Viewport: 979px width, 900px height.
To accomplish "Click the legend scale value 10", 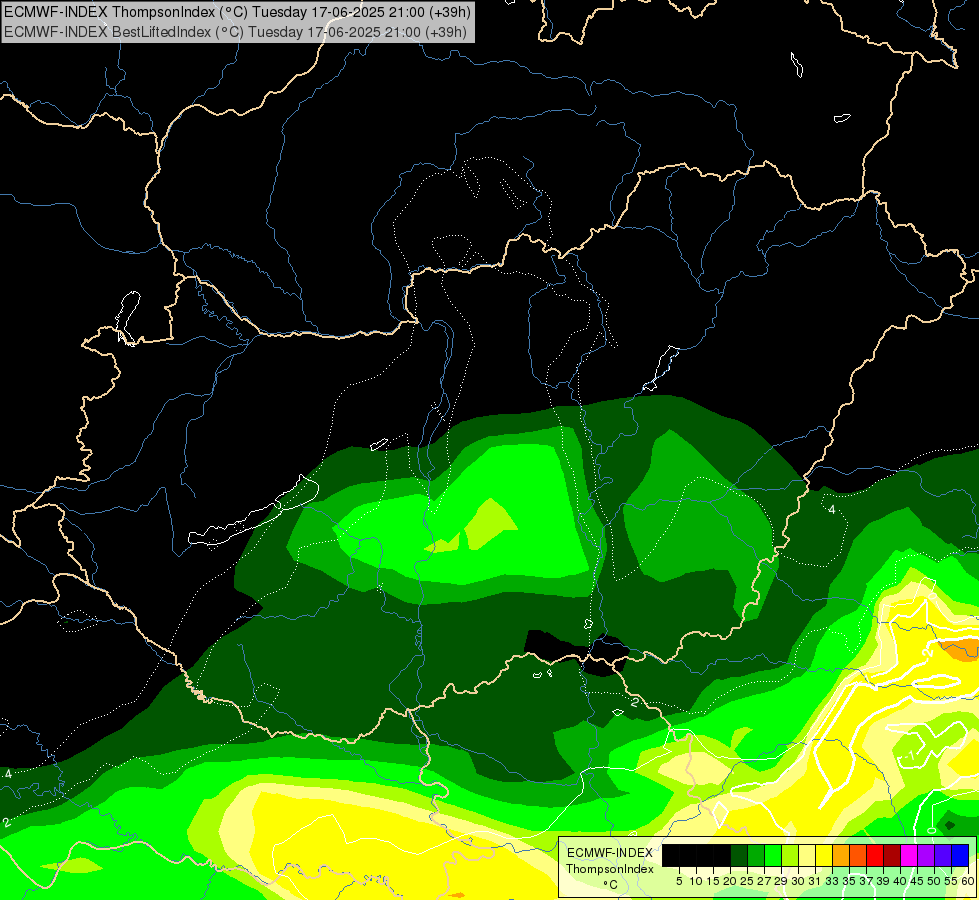I will coord(696,881).
